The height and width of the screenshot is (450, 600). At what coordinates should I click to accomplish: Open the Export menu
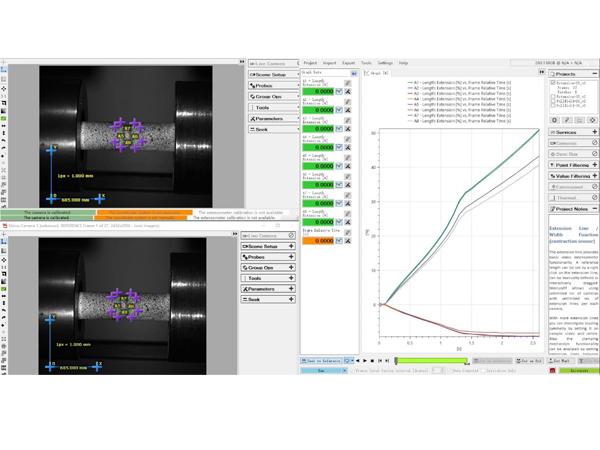(348, 62)
